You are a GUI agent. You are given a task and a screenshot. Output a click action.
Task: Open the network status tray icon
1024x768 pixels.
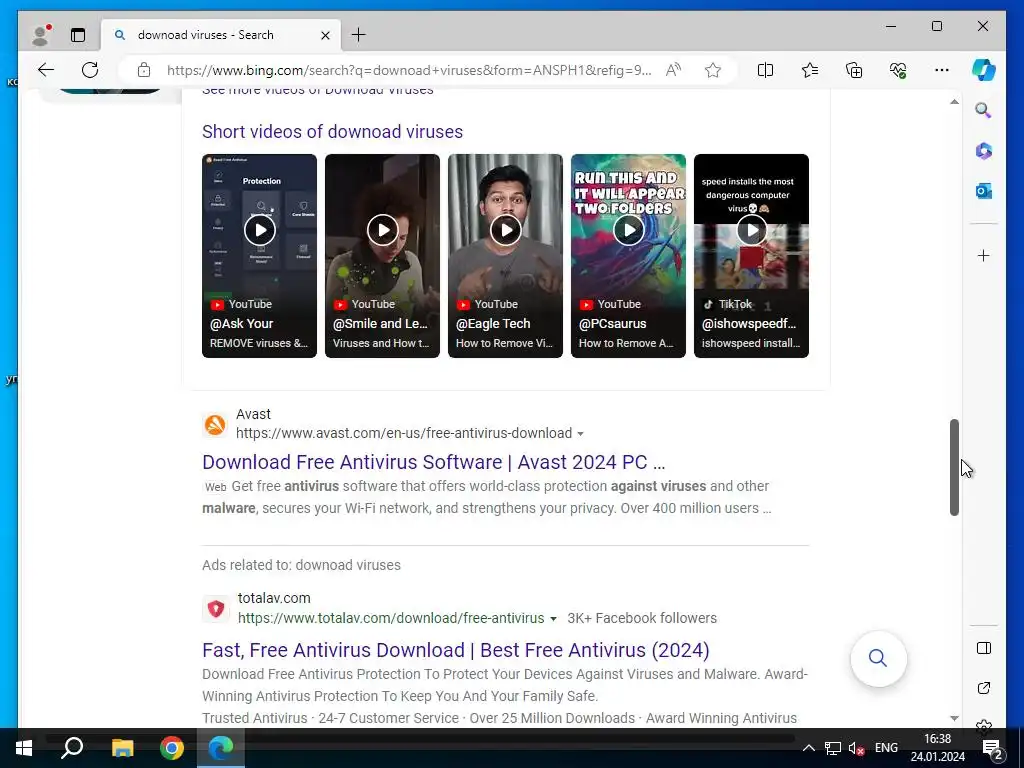tap(833, 748)
